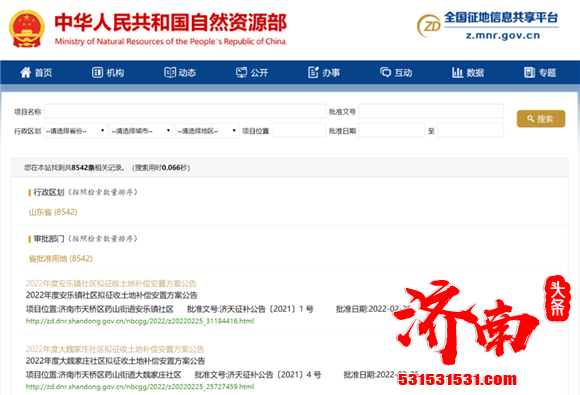
Task: Focus the 项目位置 input field
Action: 299,131
